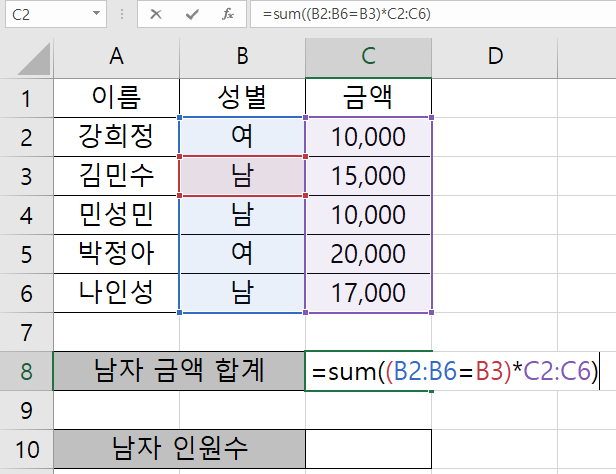Select the 15,000 amount cell

(368, 176)
